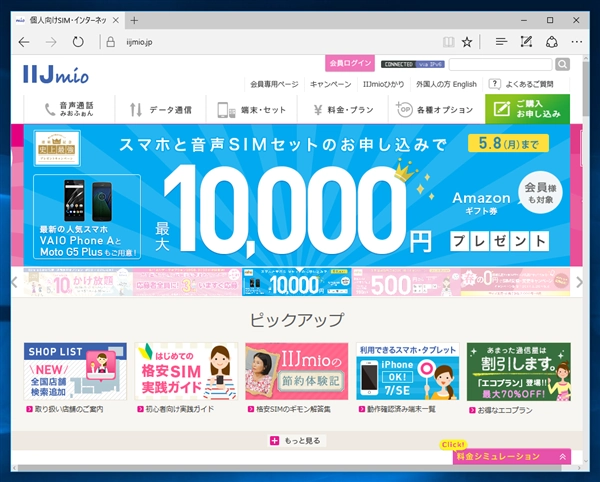Screen dimensions: 600x482
Task: Open 外国人の方 English link
Action: (x=446, y=84)
